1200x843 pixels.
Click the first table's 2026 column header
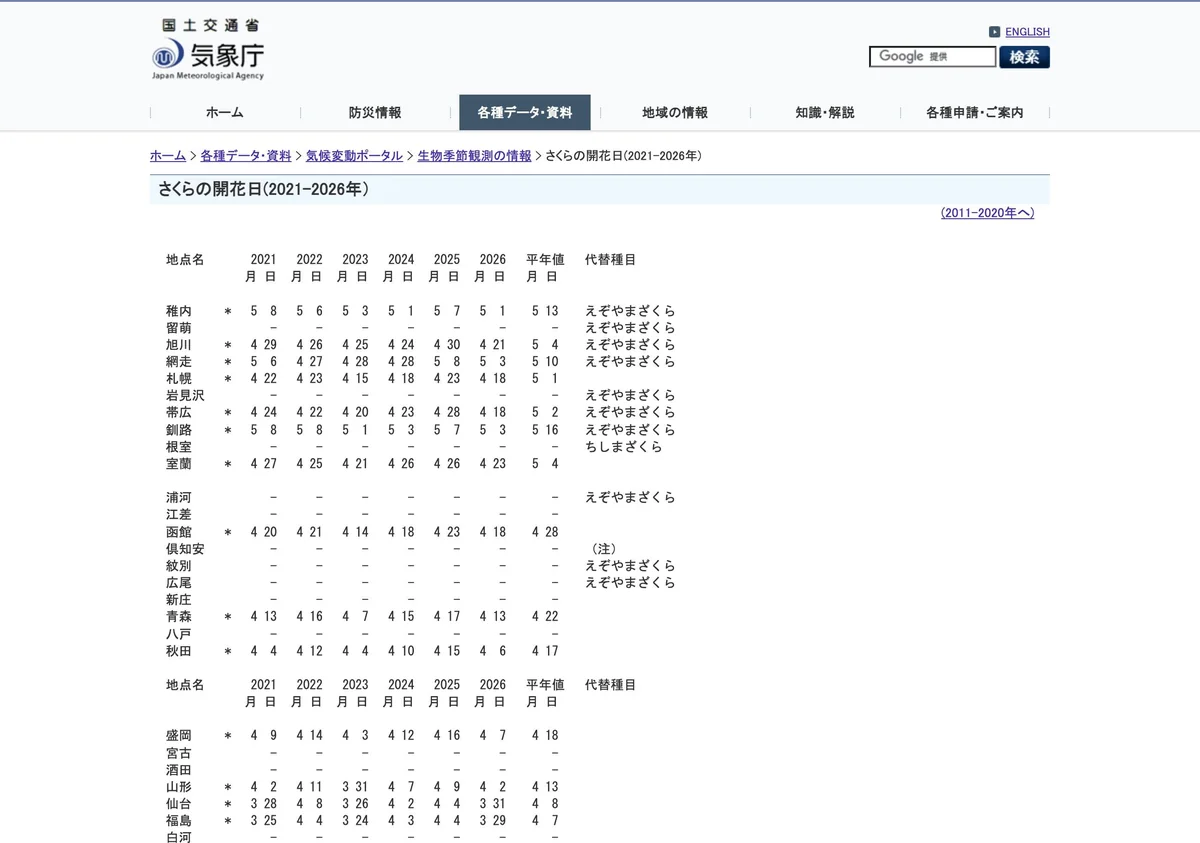(x=493, y=260)
